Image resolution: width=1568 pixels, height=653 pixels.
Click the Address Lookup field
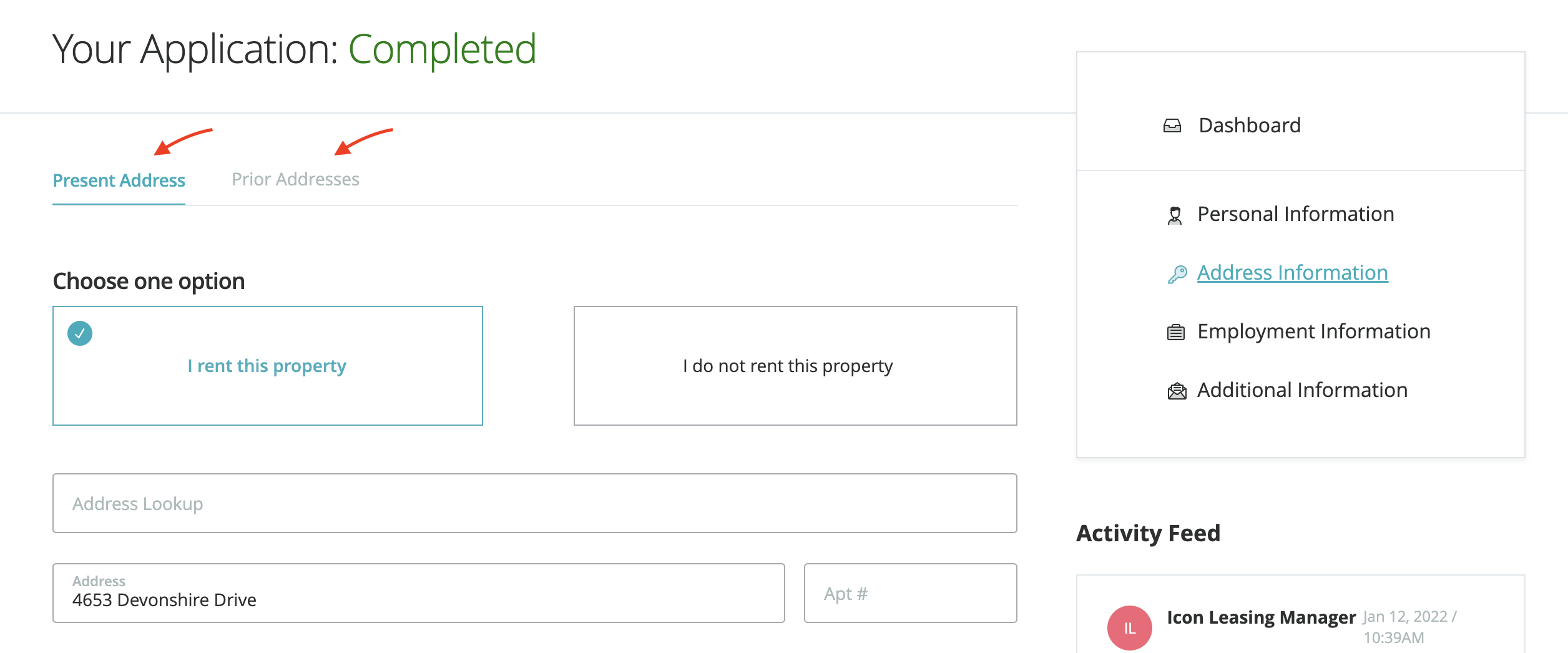pyautogui.click(x=534, y=503)
